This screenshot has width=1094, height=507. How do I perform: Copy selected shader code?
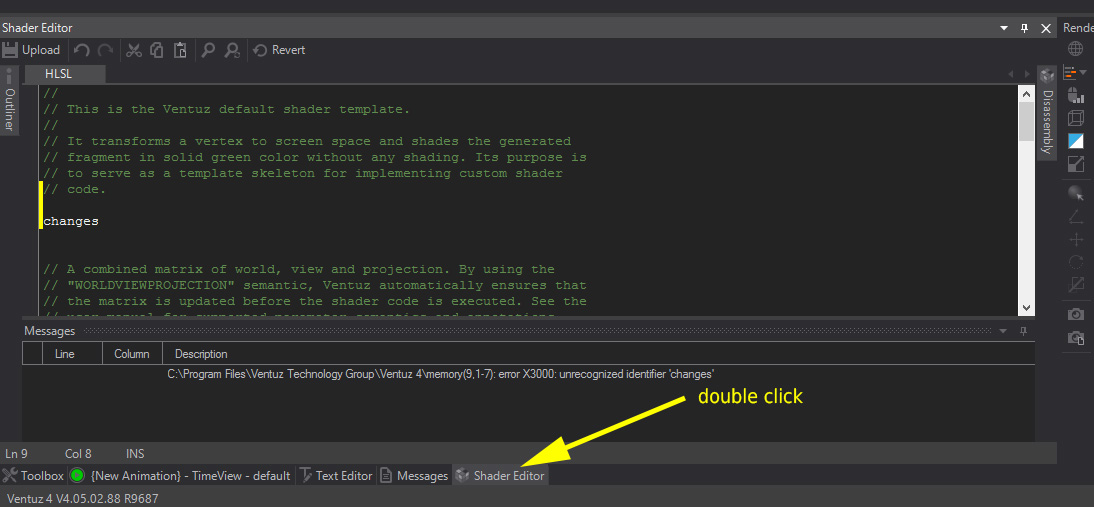coord(157,50)
